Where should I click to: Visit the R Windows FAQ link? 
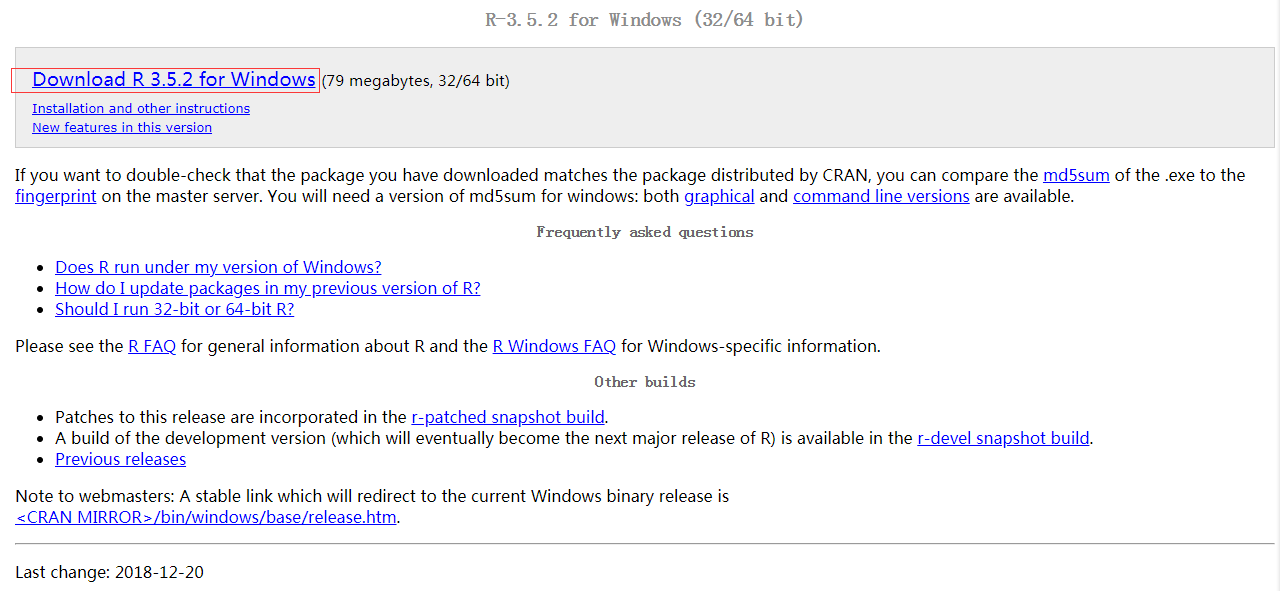pos(554,346)
